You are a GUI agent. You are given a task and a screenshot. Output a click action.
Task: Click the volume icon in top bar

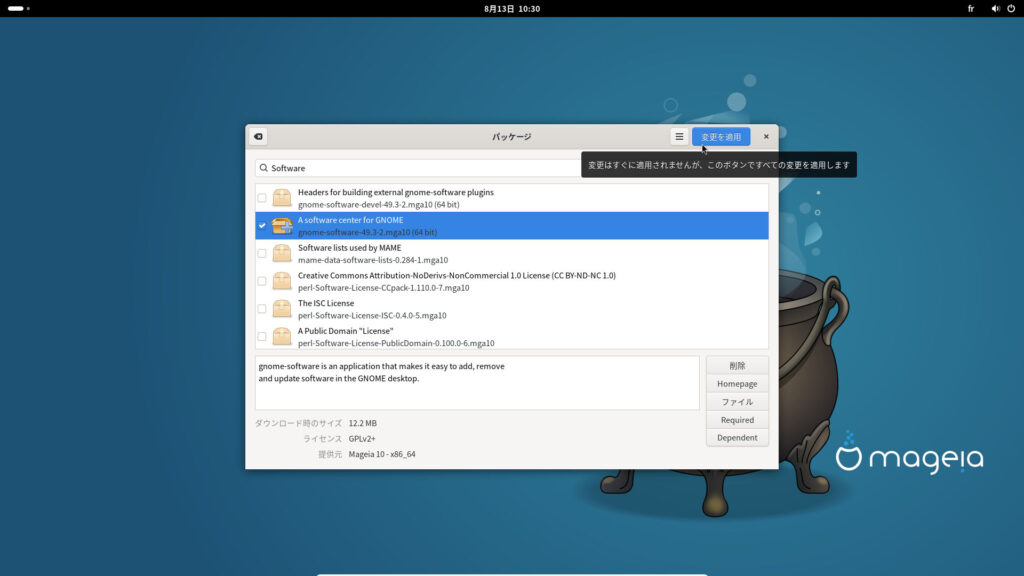click(995, 8)
